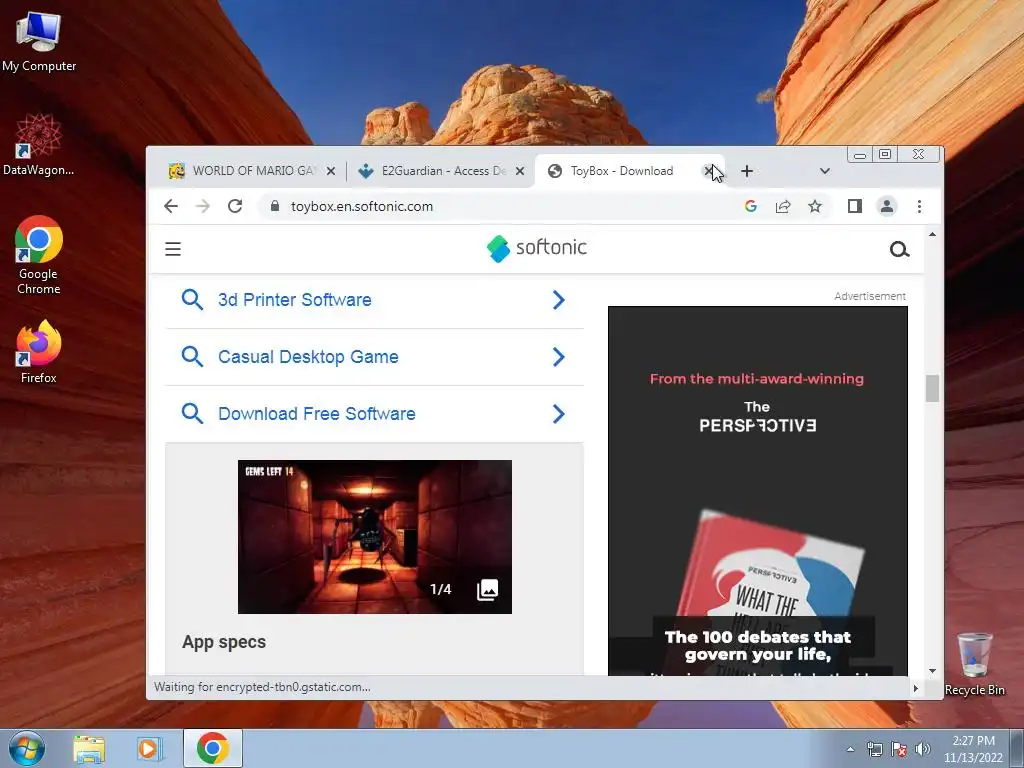Close the WORLD OF MARIO GAMES tab
Image resolution: width=1024 pixels, height=768 pixels.
coord(331,171)
